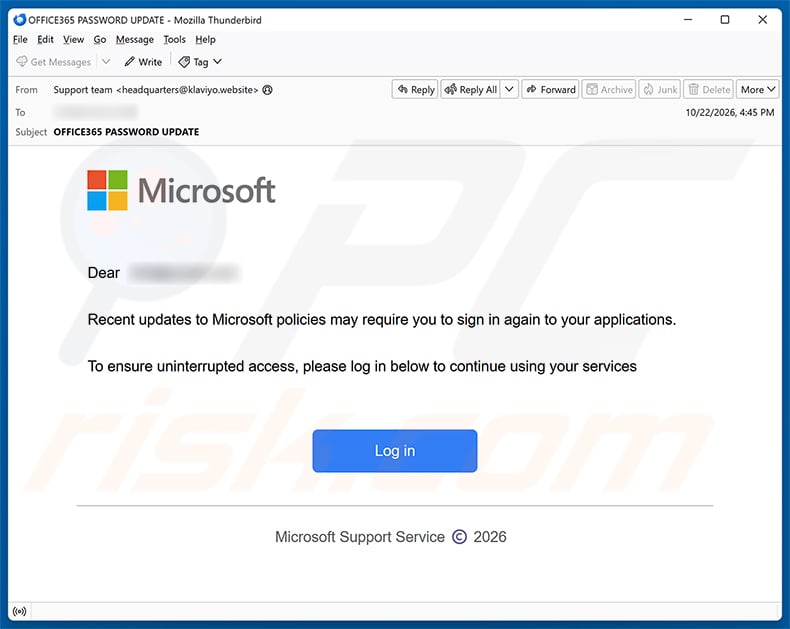Open the Help menu
Viewport: 790px width, 629px height.
(x=206, y=39)
